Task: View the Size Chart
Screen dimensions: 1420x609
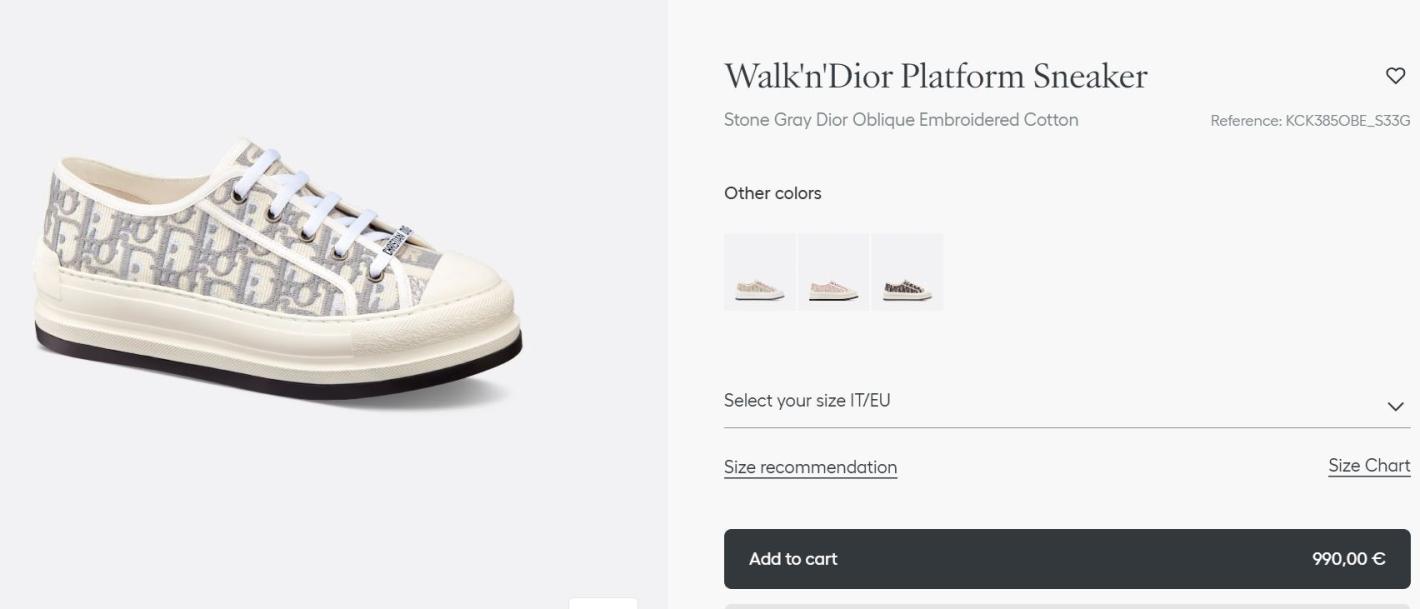Action: pyautogui.click(x=1368, y=466)
